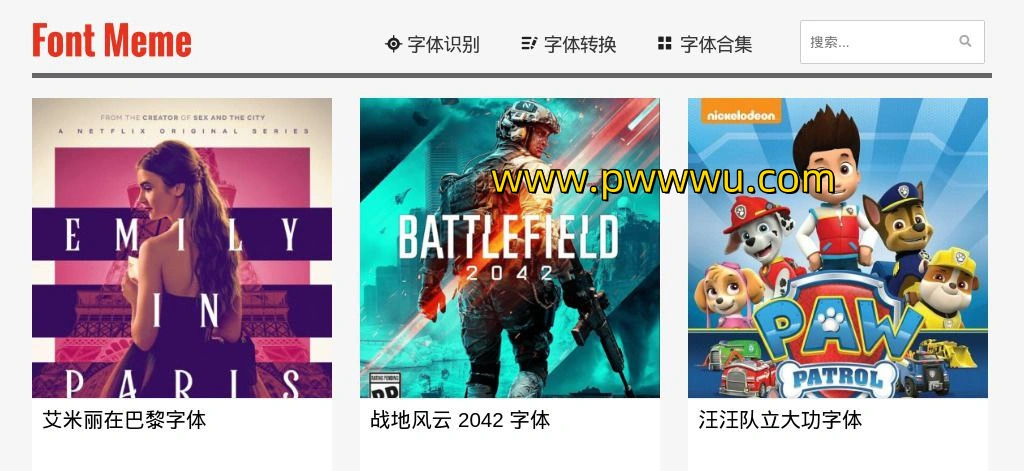Focus the 搜索 search input field
Viewport: 1024px width, 471px height.
[892, 42]
